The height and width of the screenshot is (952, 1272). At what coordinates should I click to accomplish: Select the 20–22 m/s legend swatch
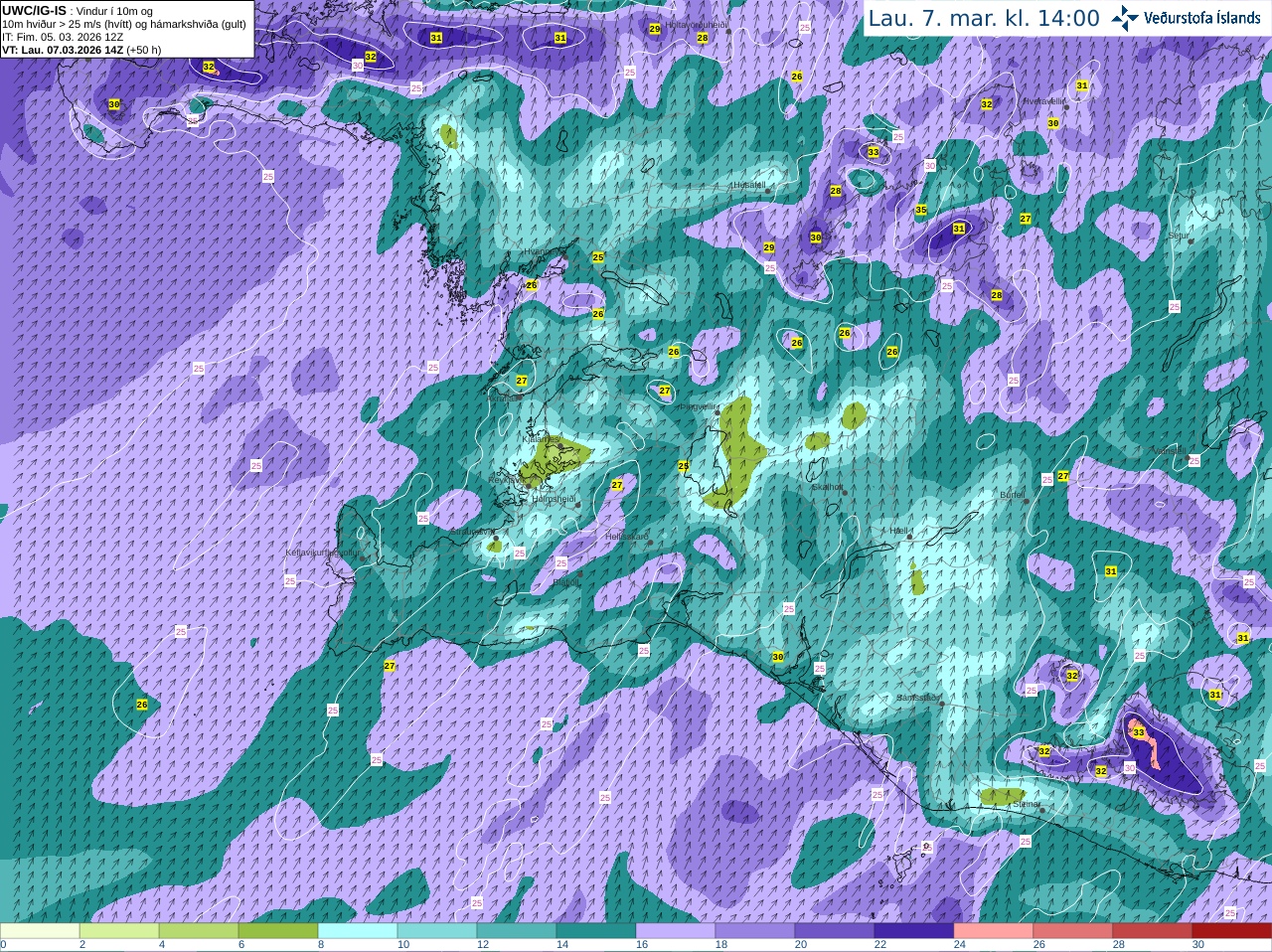pos(835,931)
